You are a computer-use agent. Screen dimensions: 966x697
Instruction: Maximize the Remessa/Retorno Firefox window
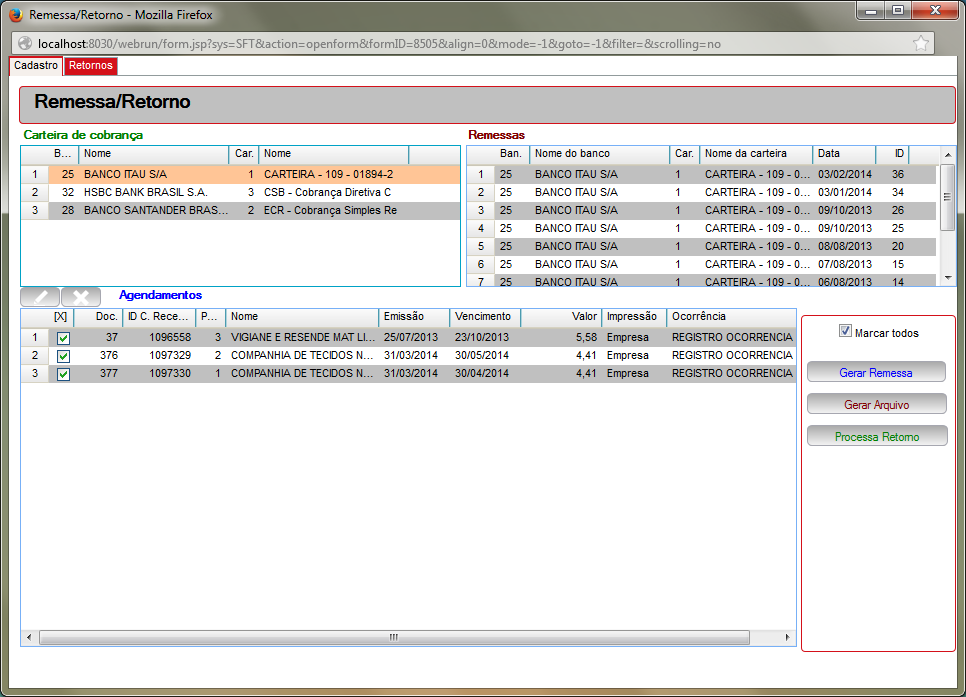point(898,10)
